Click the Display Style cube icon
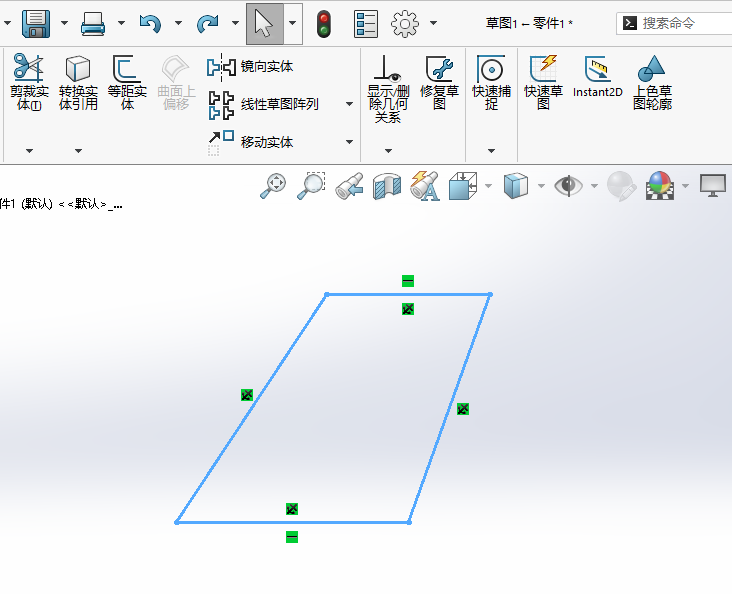The image size is (732, 594). coord(516,185)
